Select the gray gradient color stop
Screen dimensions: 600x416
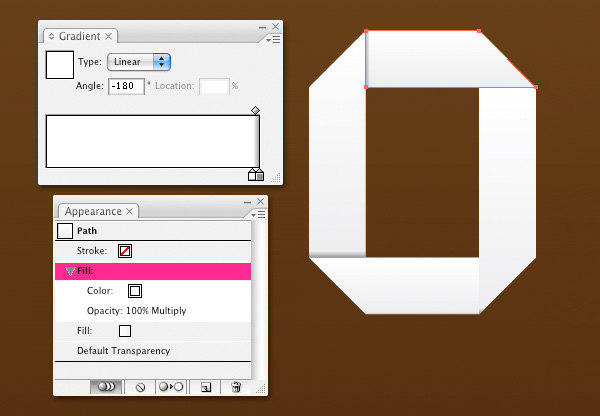tap(260, 175)
